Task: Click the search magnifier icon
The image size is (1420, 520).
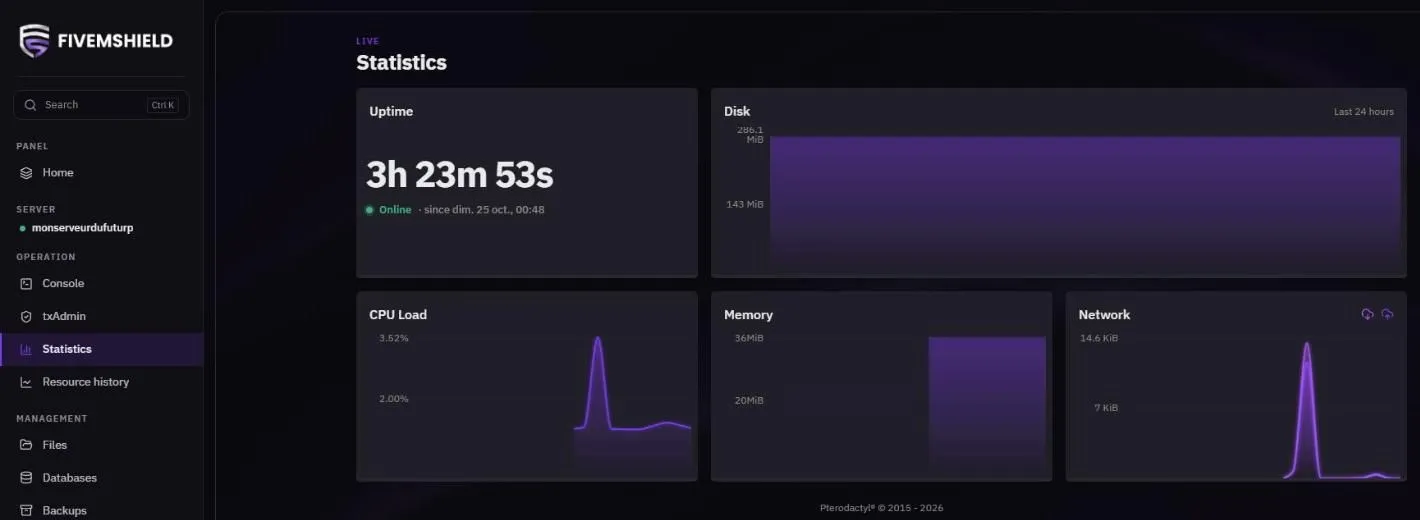Action: tap(30, 105)
